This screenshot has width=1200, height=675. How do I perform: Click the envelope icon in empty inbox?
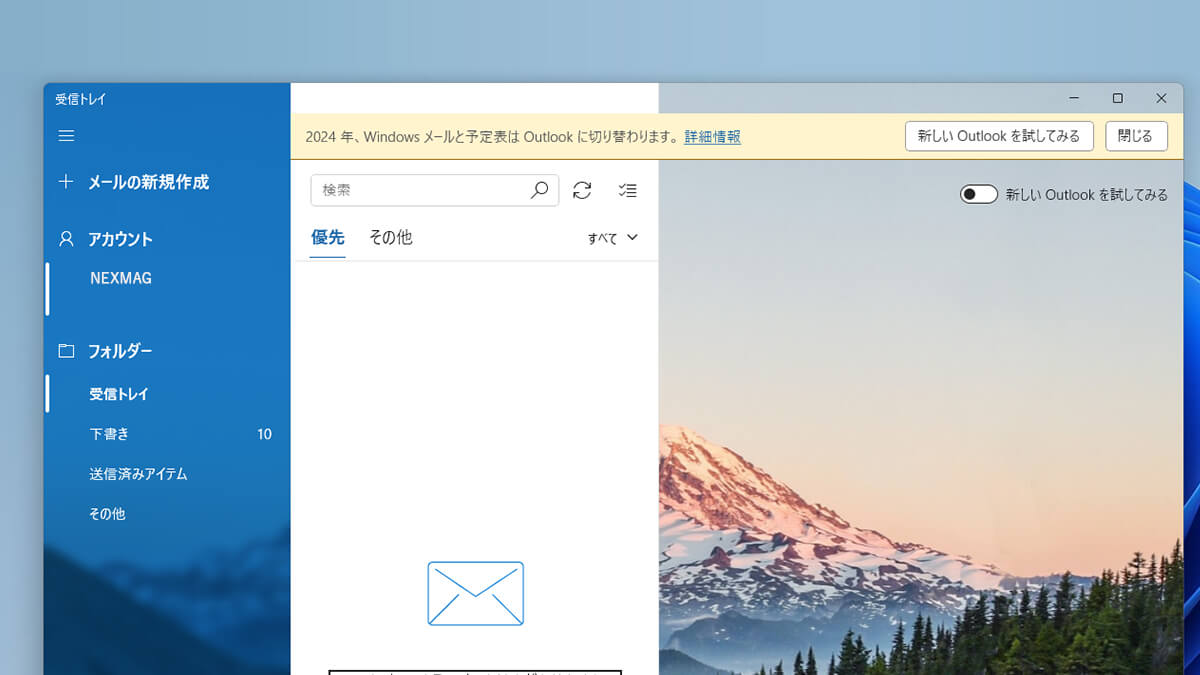pos(476,593)
